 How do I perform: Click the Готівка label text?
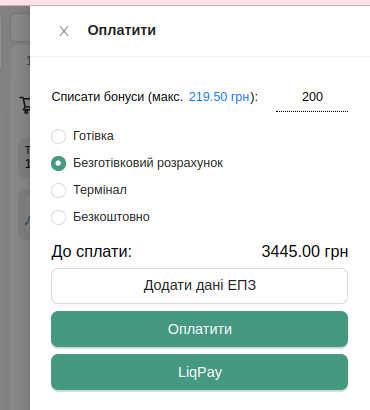(x=93, y=136)
